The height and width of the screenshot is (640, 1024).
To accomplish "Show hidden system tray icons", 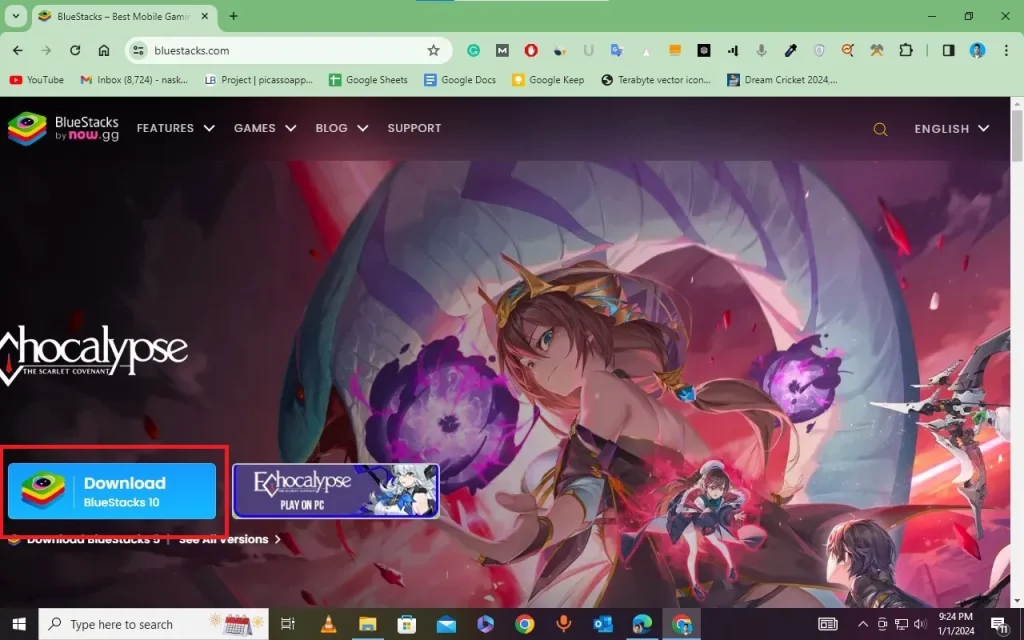I will point(863,624).
